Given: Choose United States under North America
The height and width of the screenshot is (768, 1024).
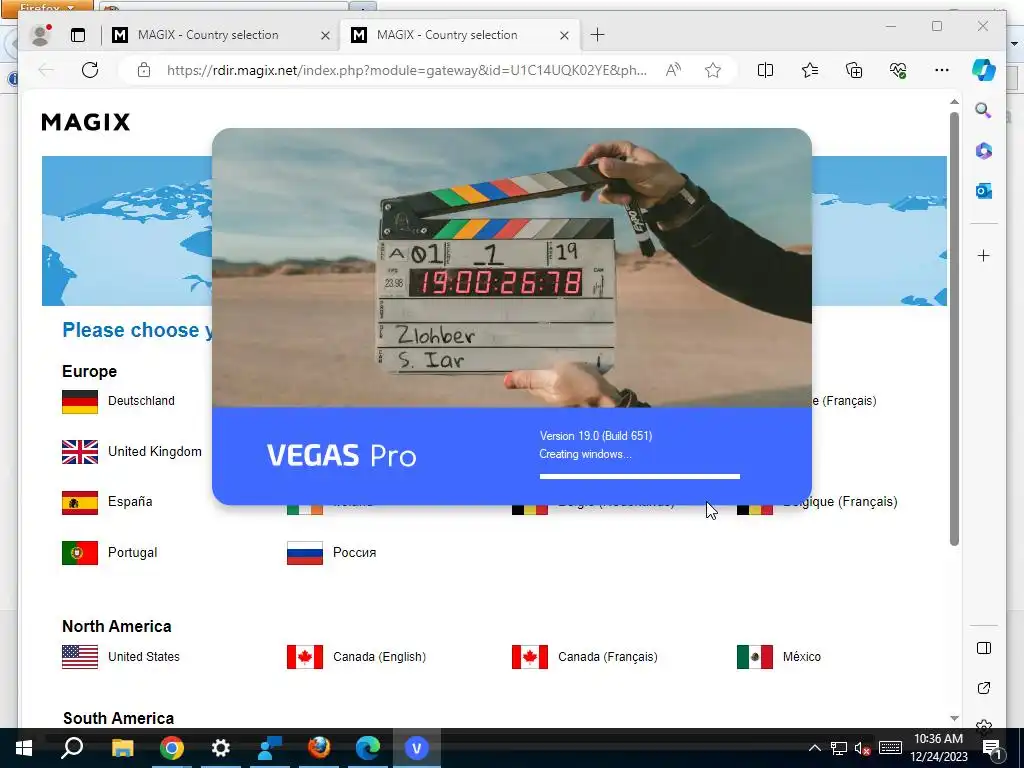Looking at the screenshot, I should [x=144, y=657].
